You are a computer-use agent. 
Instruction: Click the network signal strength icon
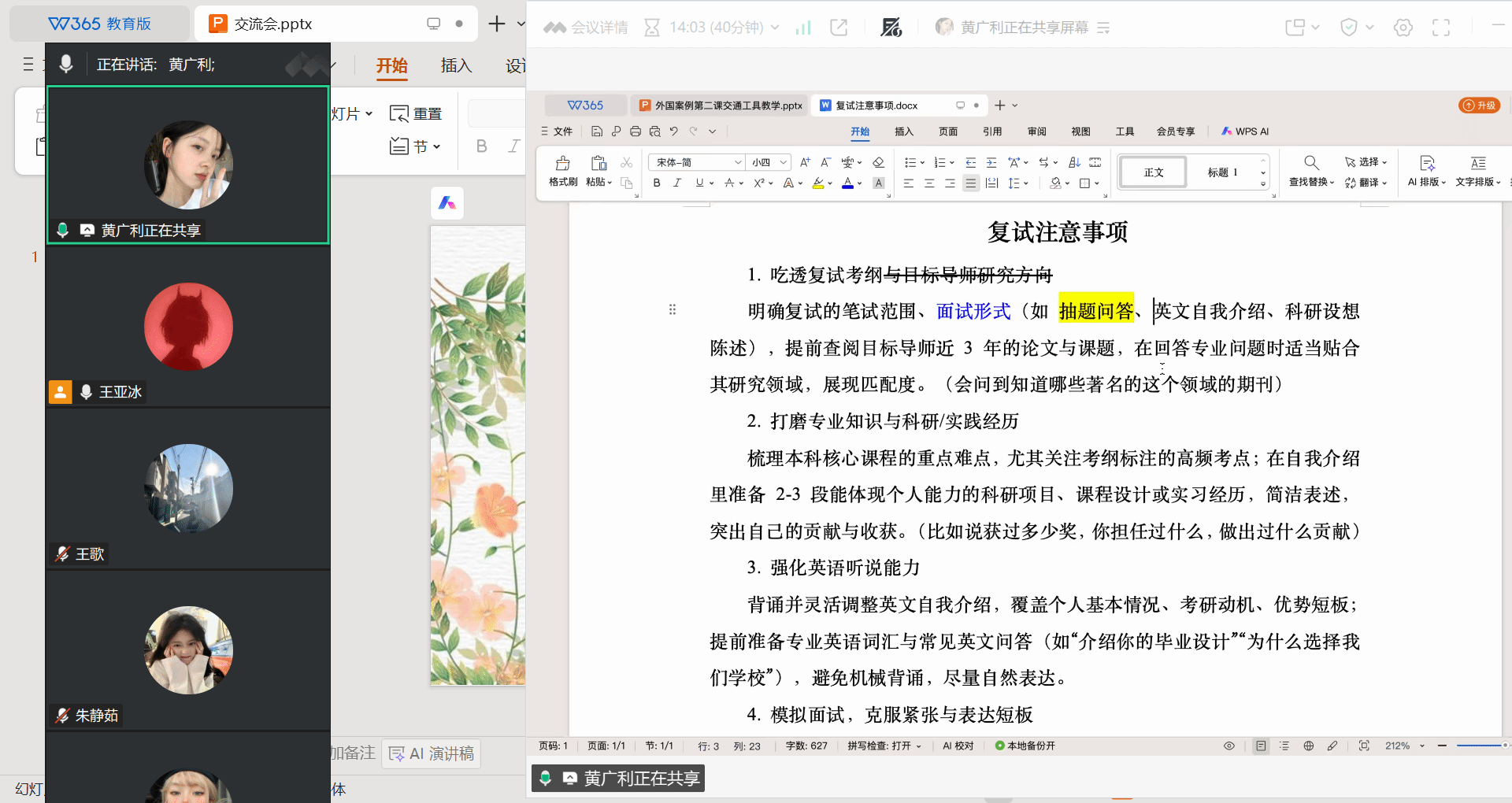803,28
